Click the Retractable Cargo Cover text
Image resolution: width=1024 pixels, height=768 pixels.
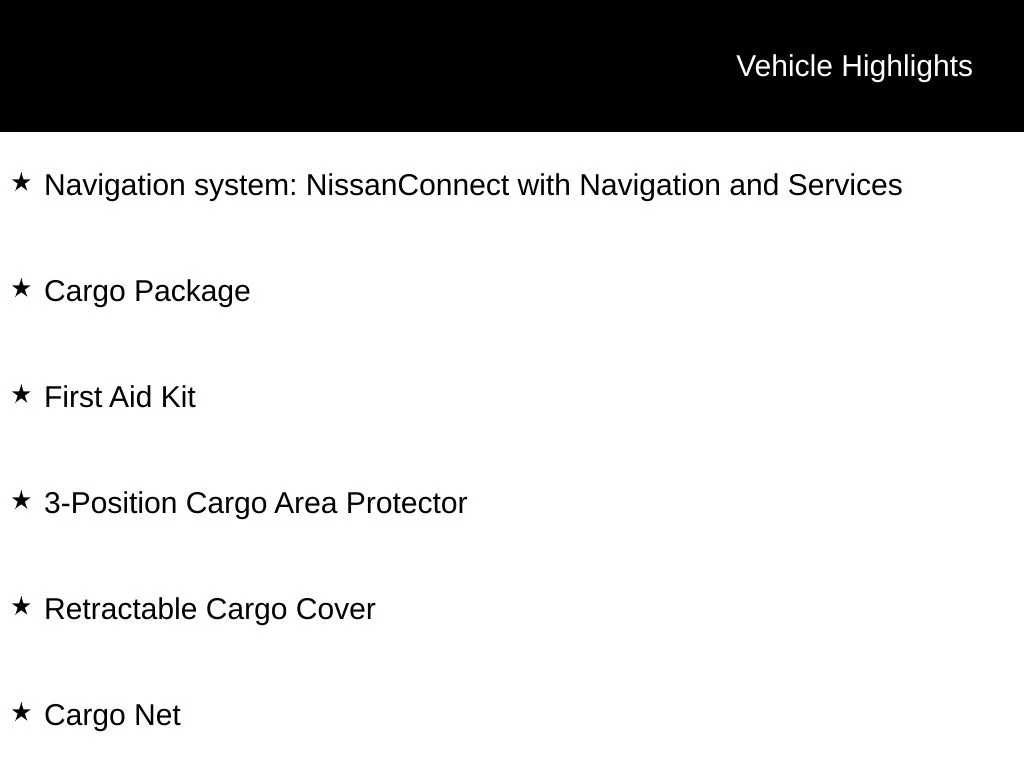210,609
